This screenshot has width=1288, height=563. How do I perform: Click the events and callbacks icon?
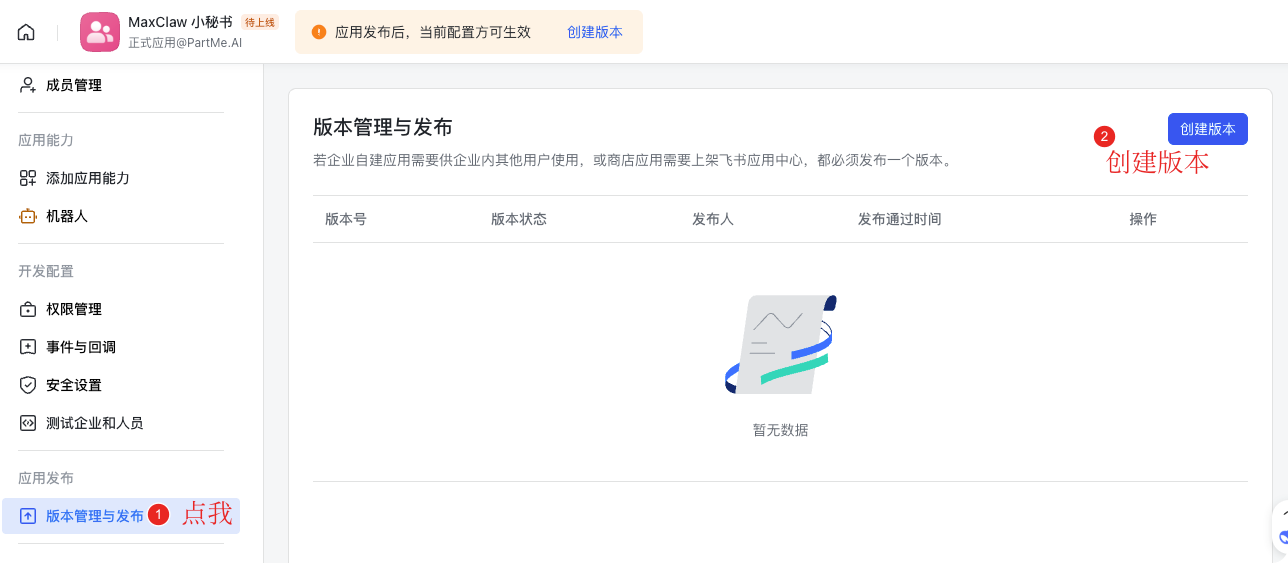tap(28, 347)
